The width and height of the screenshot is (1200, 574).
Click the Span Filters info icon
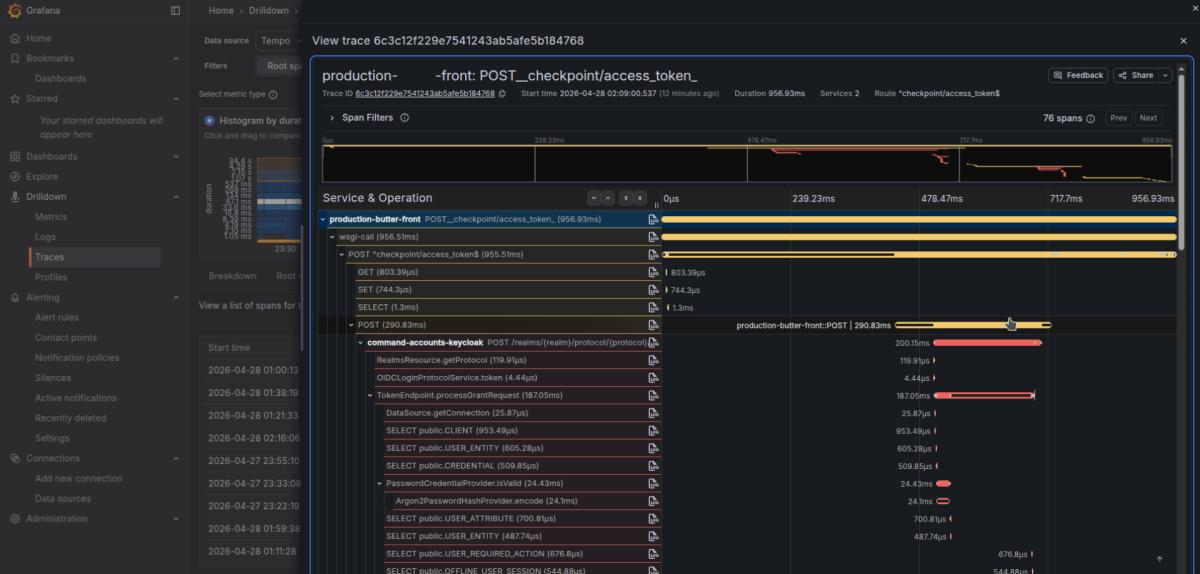coord(405,118)
